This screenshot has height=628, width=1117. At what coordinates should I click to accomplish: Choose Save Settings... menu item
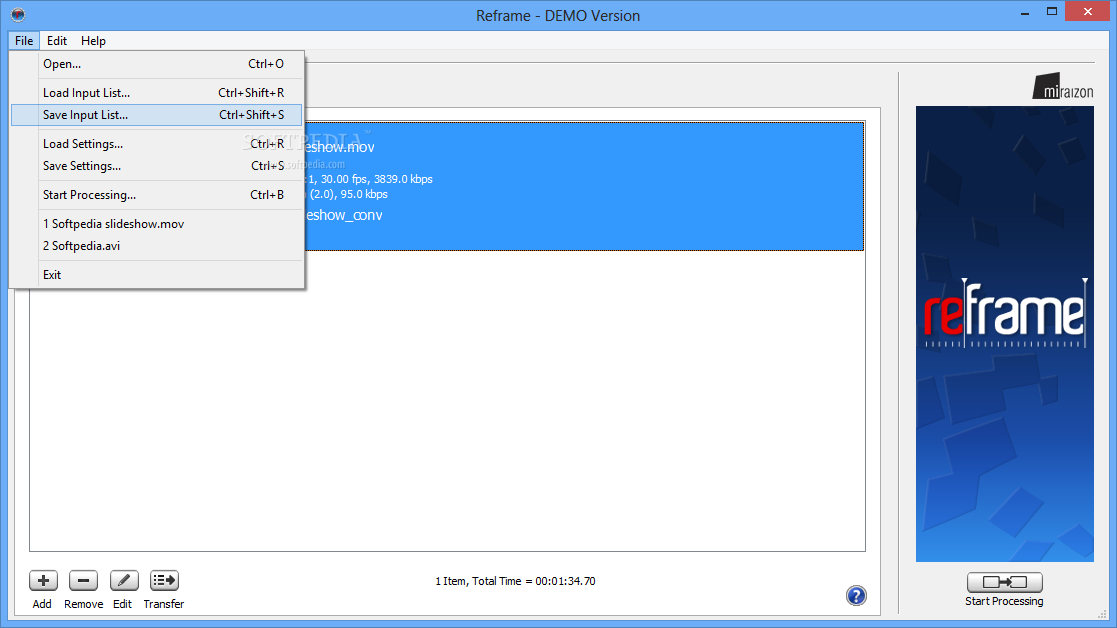157,166
